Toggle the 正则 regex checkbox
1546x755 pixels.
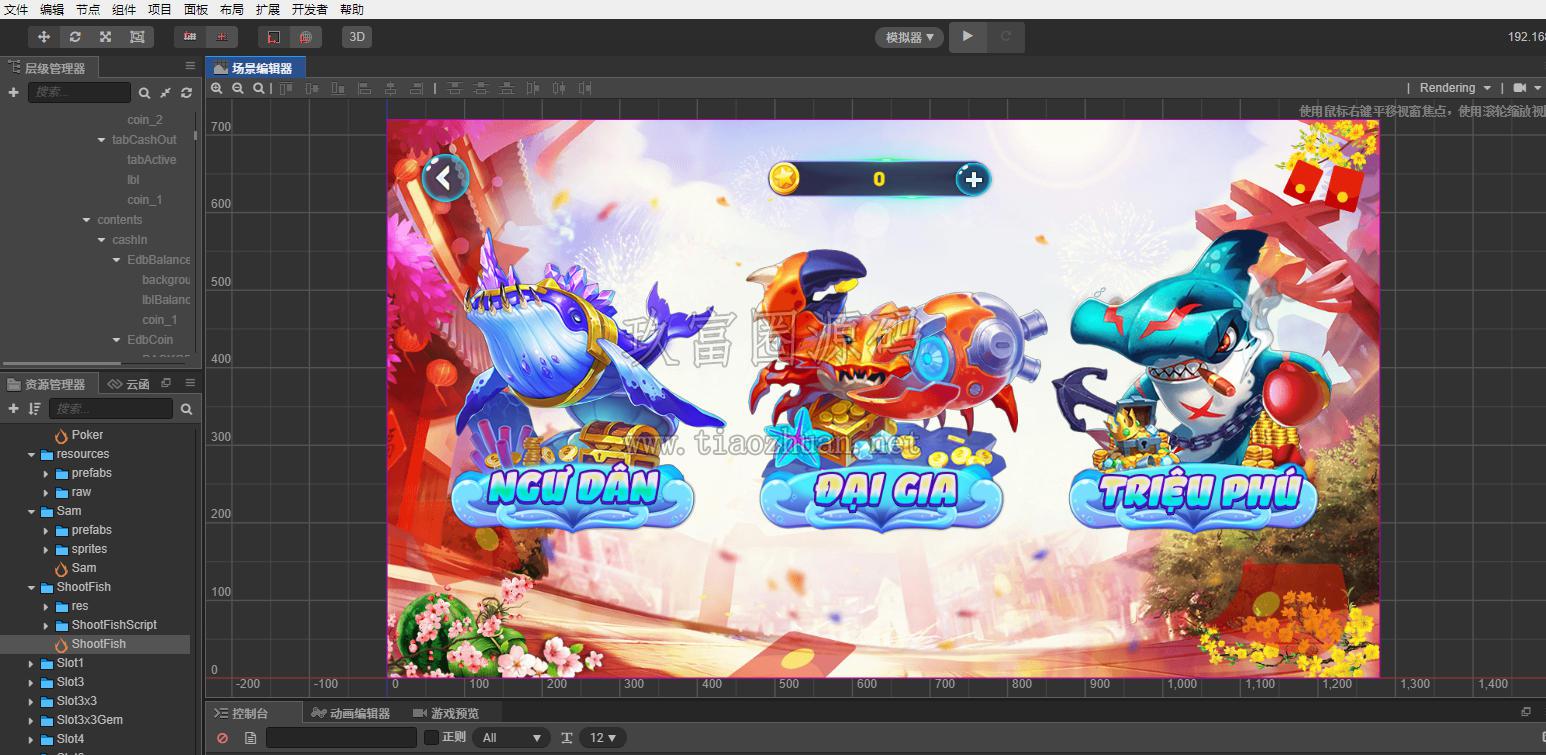click(x=432, y=737)
